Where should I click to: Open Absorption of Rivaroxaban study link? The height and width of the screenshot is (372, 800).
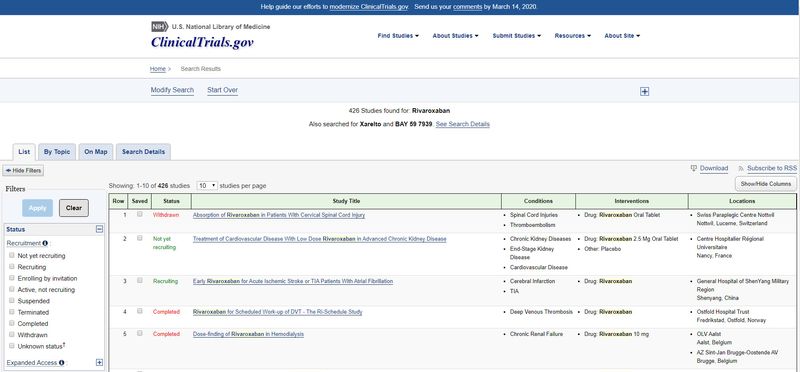coord(279,215)
